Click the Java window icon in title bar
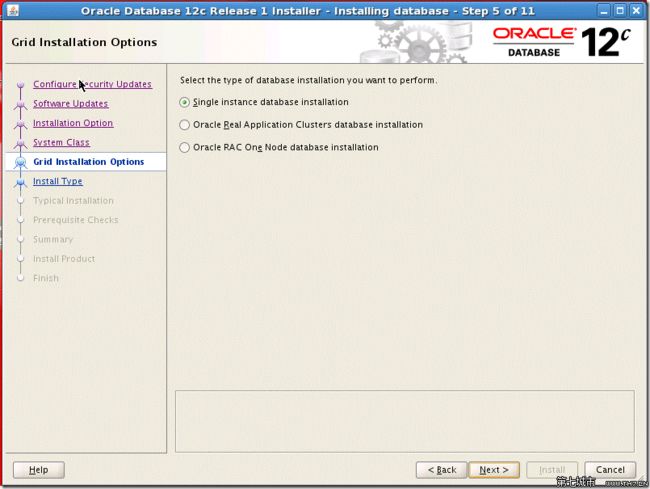 (12, 10)
